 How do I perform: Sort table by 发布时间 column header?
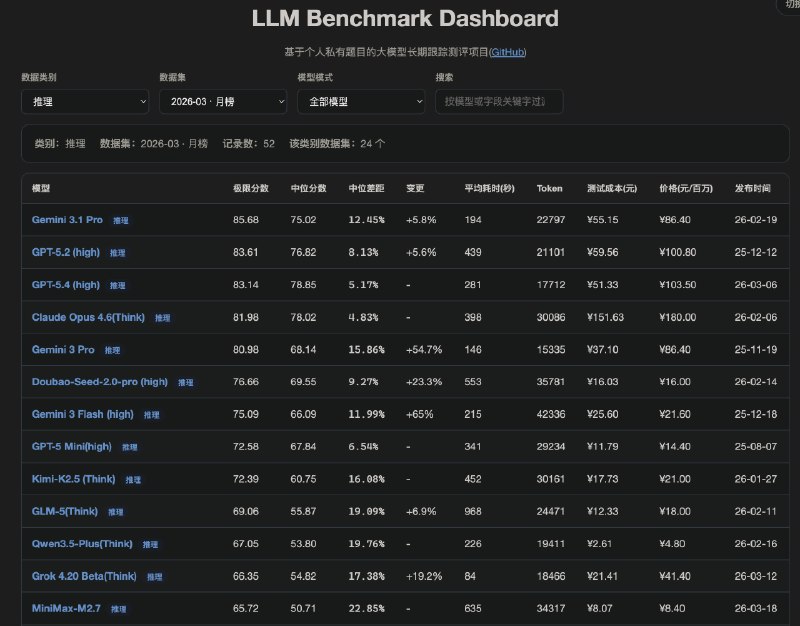[753, 188]
